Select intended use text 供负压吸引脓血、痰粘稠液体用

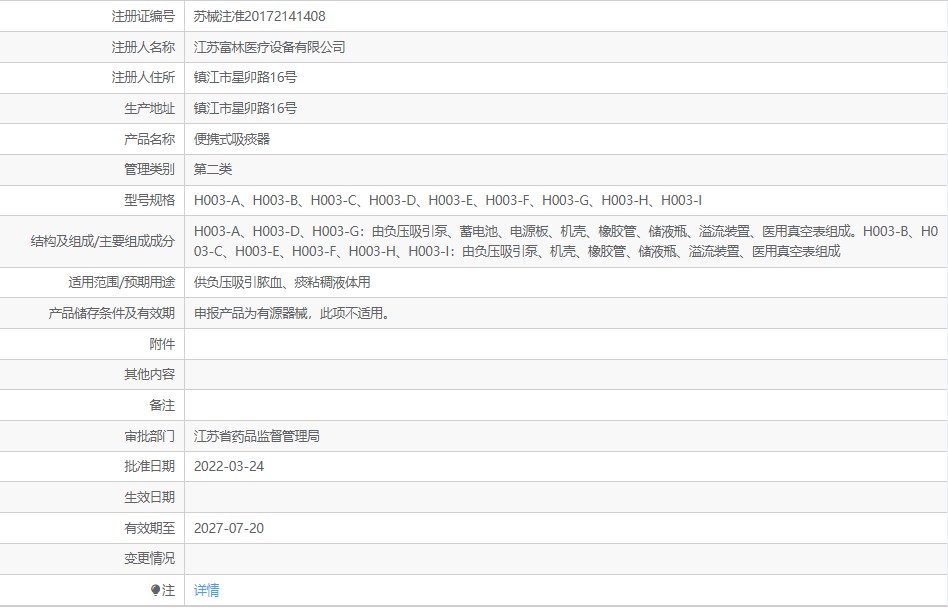pyautogui.click(x=282, y=282)
